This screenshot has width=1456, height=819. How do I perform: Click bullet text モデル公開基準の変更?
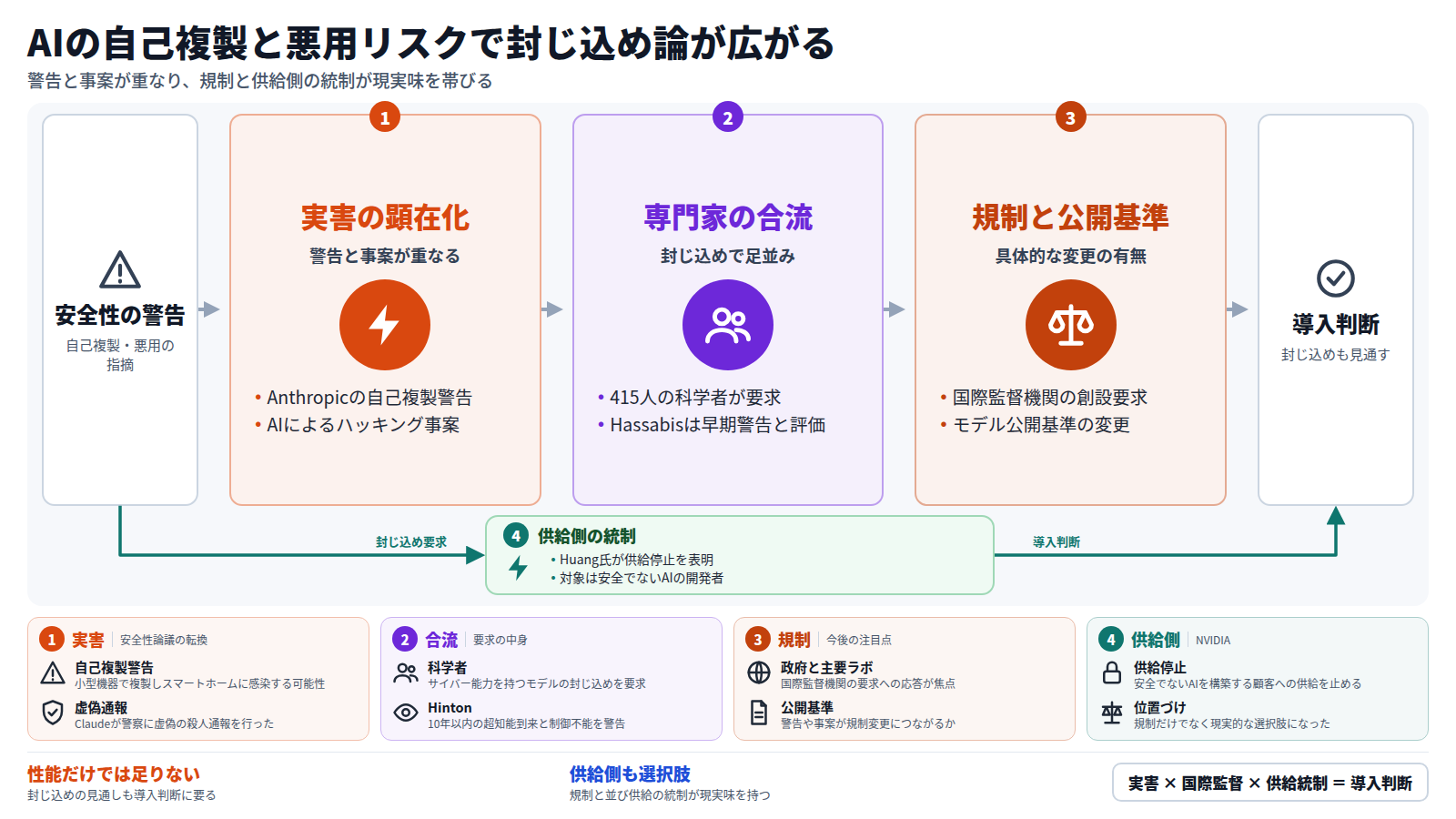pyautogui.click(x=1041, y=425)
